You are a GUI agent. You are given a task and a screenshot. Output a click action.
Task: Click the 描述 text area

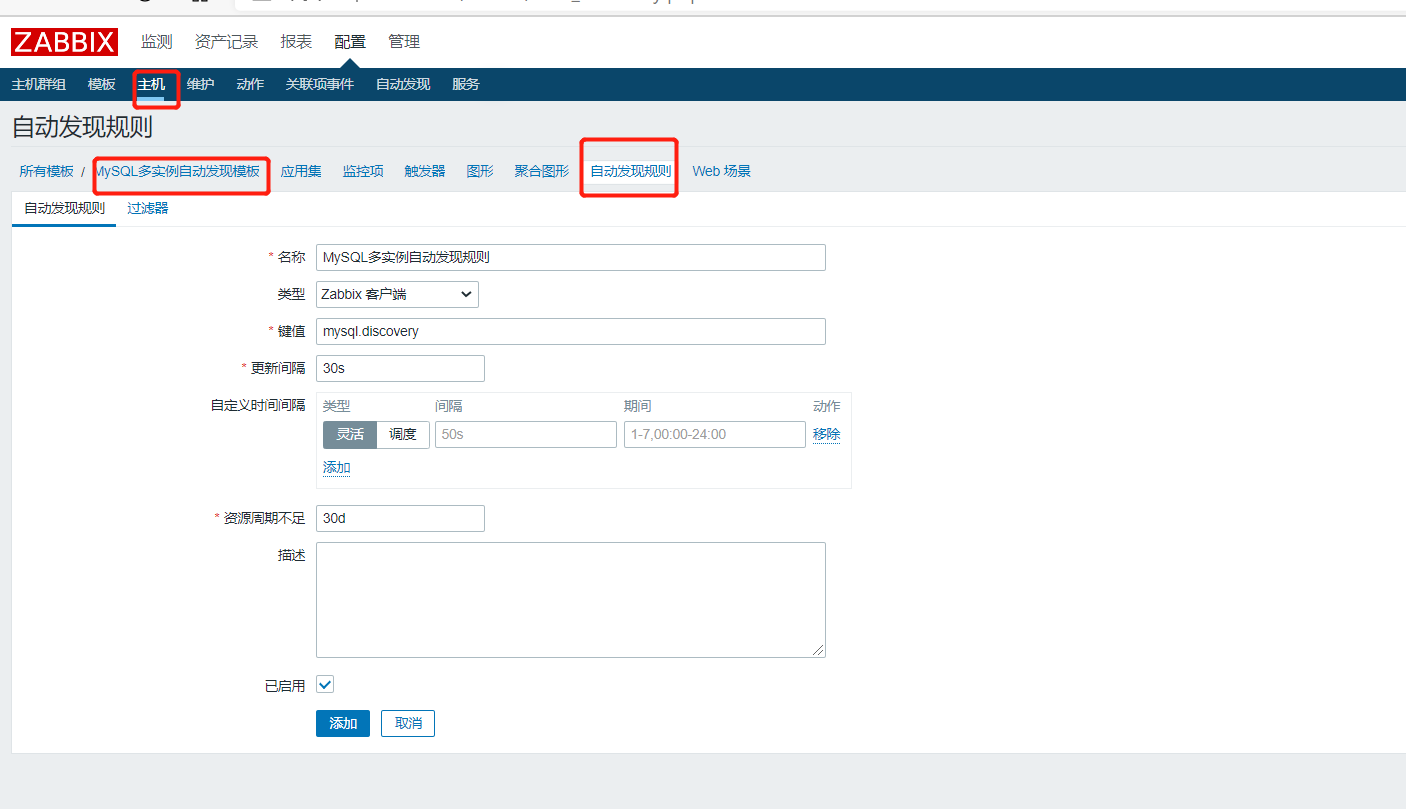571,600
